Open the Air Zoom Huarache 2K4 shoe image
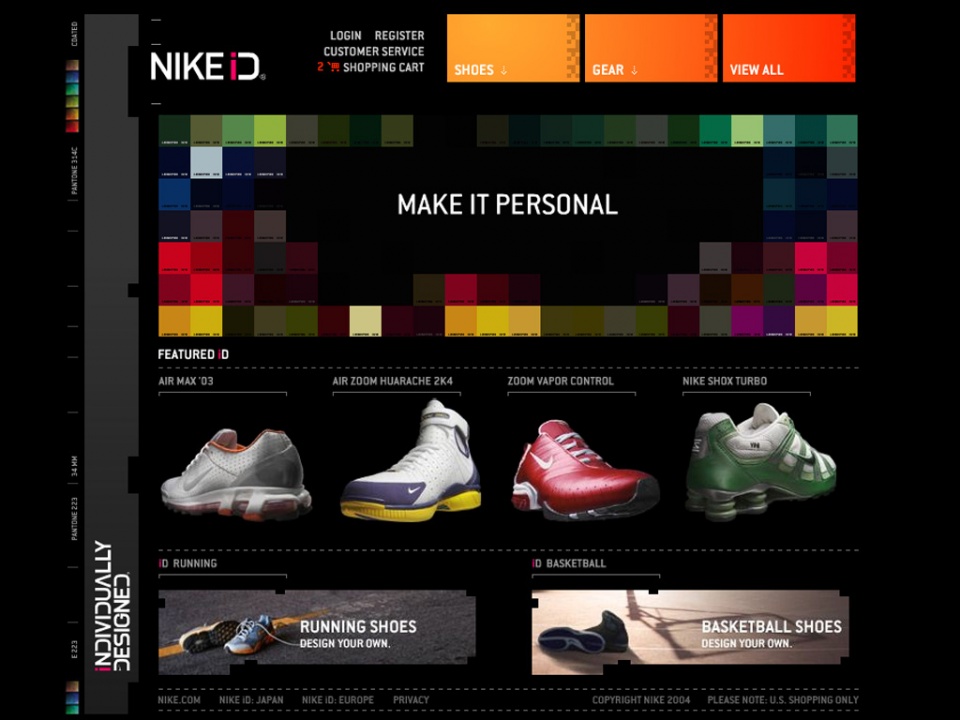Image resolution: width=960 pixels, height=720 pixels. pos(411,460)
